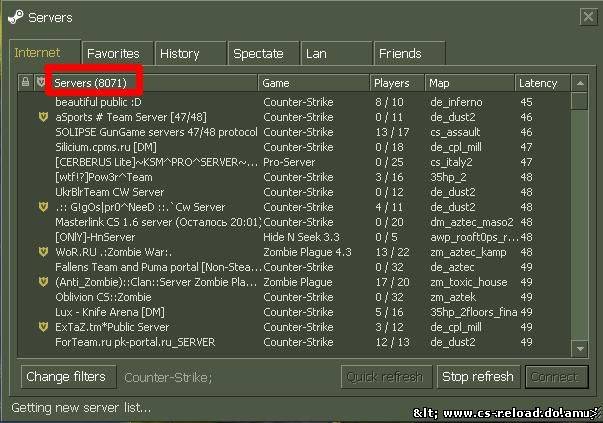The height and width of the screenshot is (423, 603).
Task: Click the 'Zombie Plague 4.3' game cell
Action: click(307, 252)
